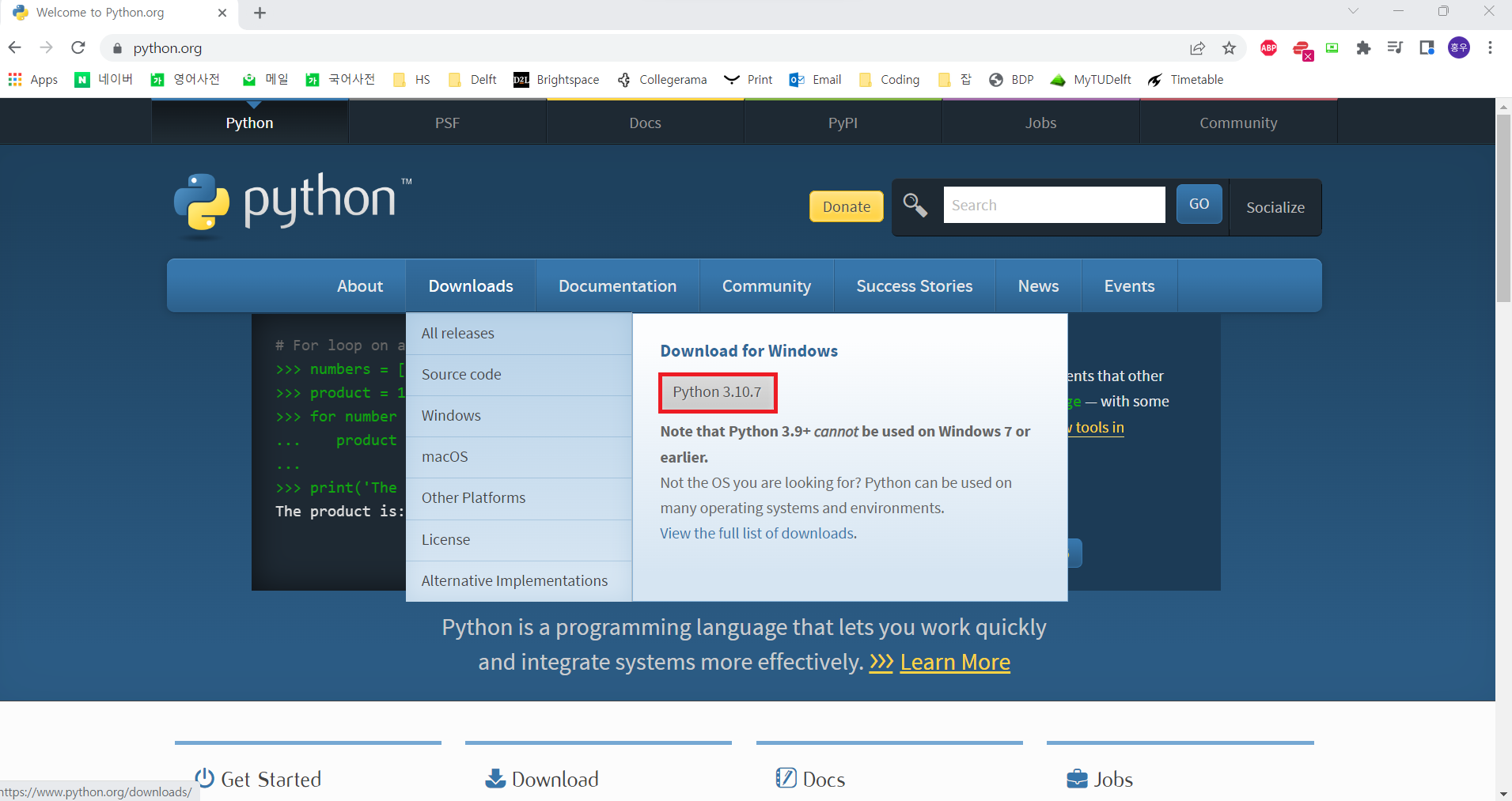Select License in Downloads menu
Viewport: 1512px width, 801px height.
[519, 540]
